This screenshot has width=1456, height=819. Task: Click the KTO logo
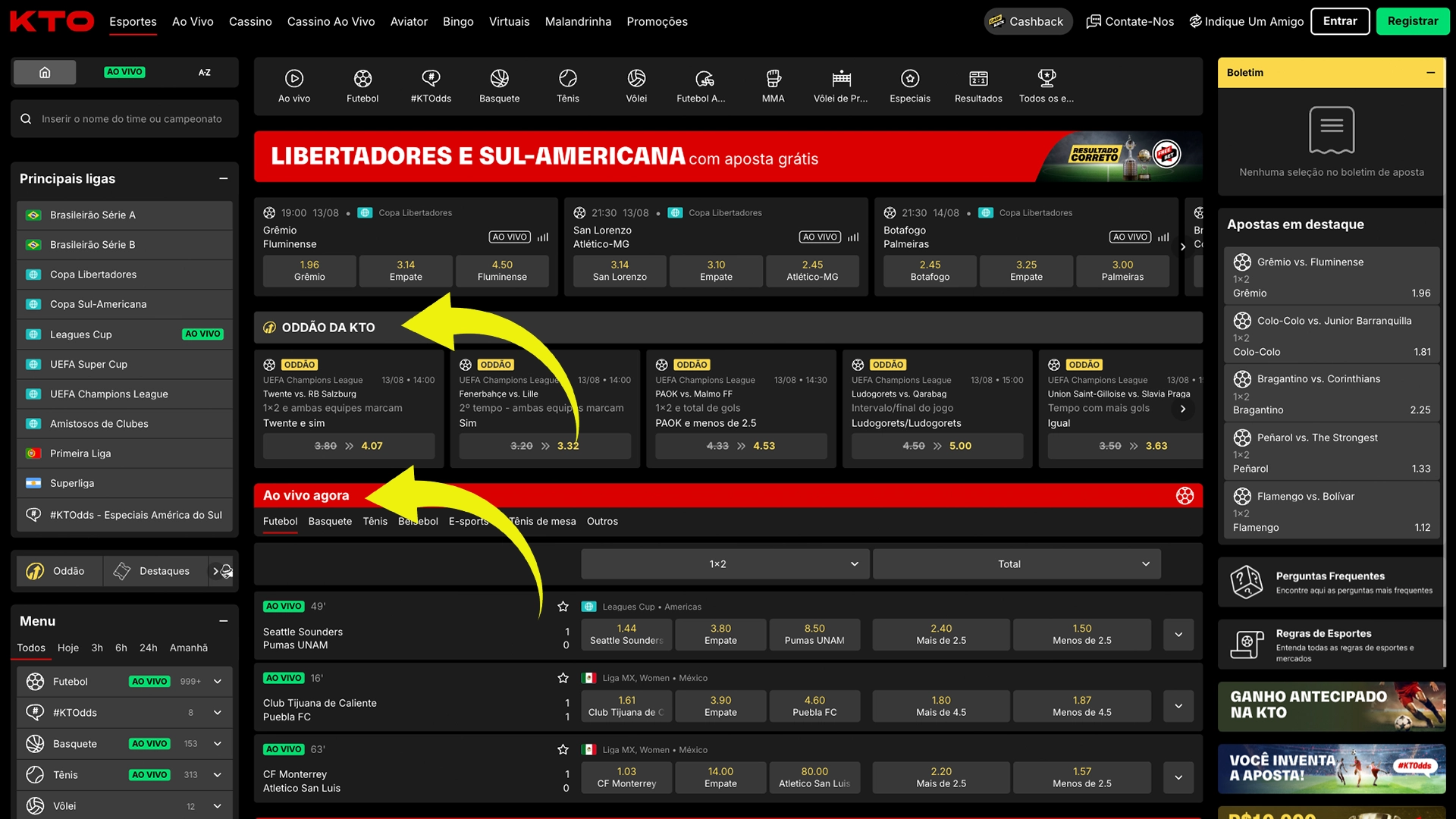pyautogui.click(x=52, y=21)
